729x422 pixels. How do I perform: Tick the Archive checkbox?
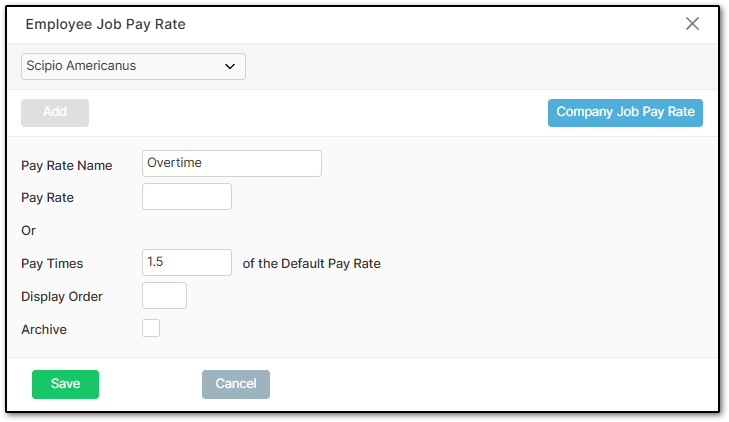[x=151, y=328]
